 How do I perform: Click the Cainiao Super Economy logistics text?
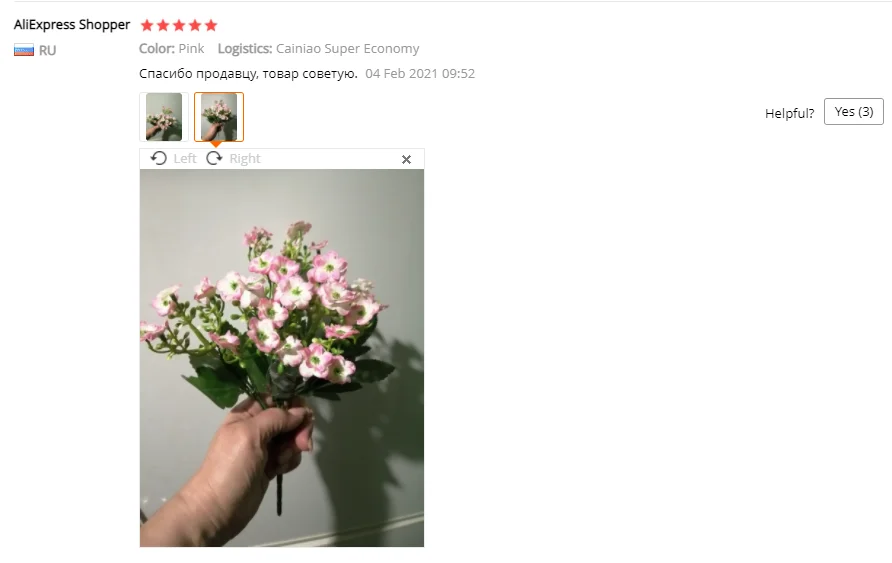(x=348, y=49)
